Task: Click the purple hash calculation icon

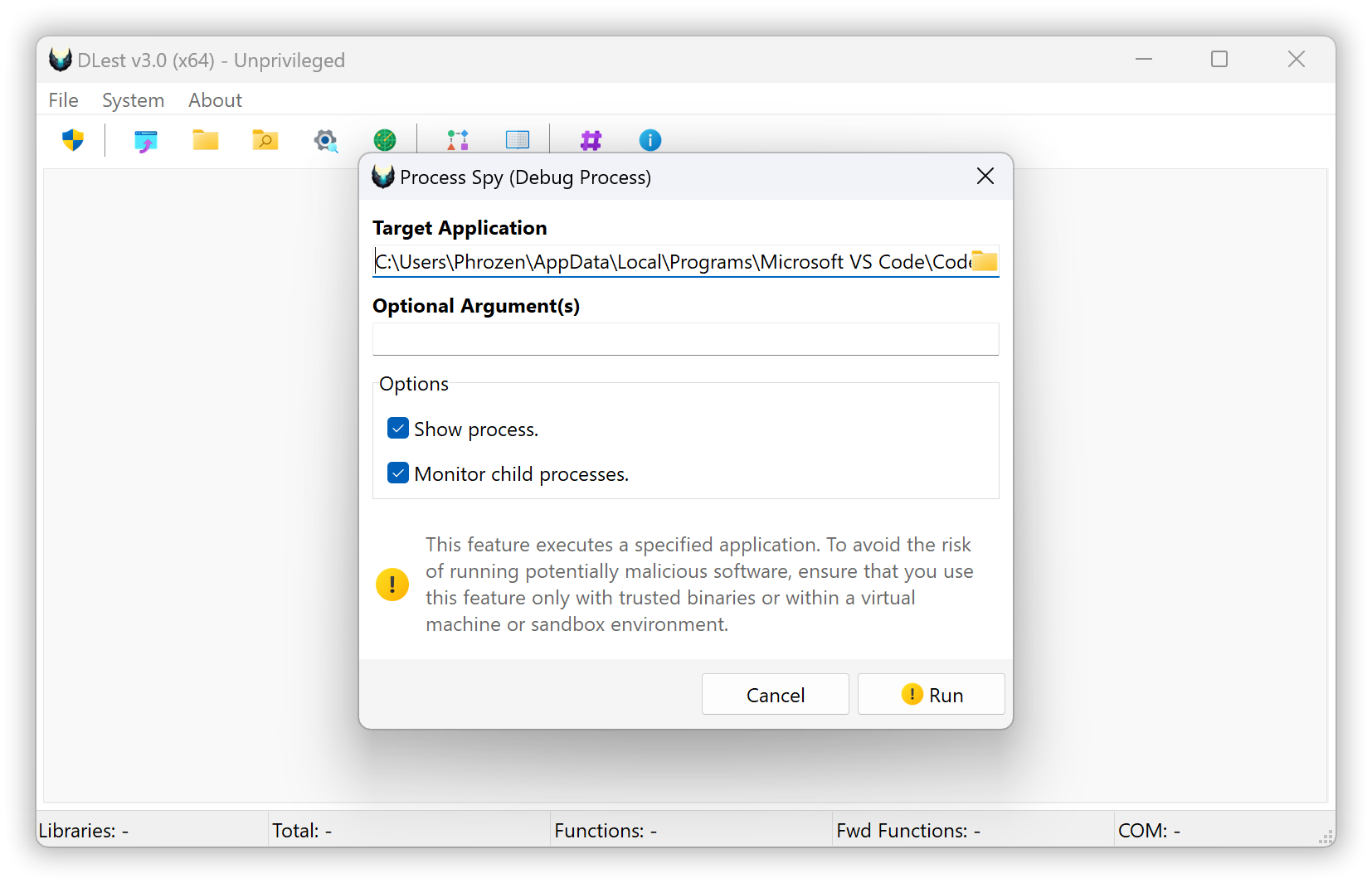Action: click(590, 140)
